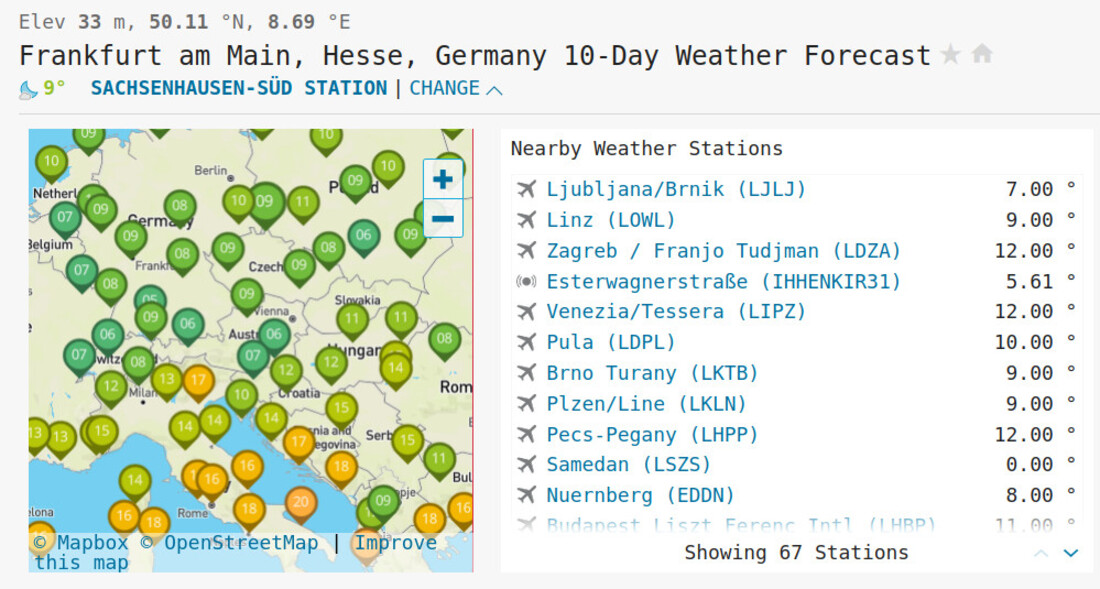This screenshot has height=589, width=1100.
Task: Click the home icon beside the forecast title
Action: [983, 53]
